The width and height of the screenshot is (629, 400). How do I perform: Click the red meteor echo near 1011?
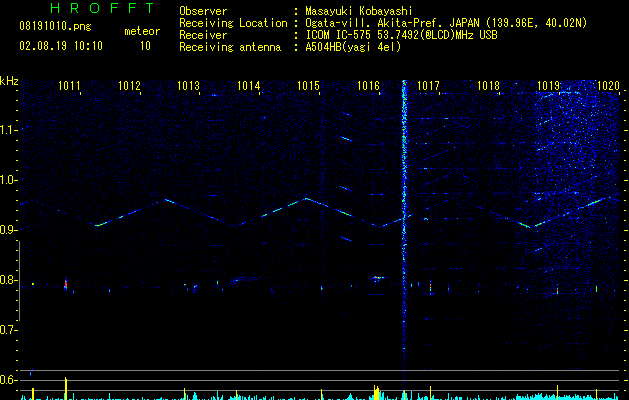[x=66, y=284]
